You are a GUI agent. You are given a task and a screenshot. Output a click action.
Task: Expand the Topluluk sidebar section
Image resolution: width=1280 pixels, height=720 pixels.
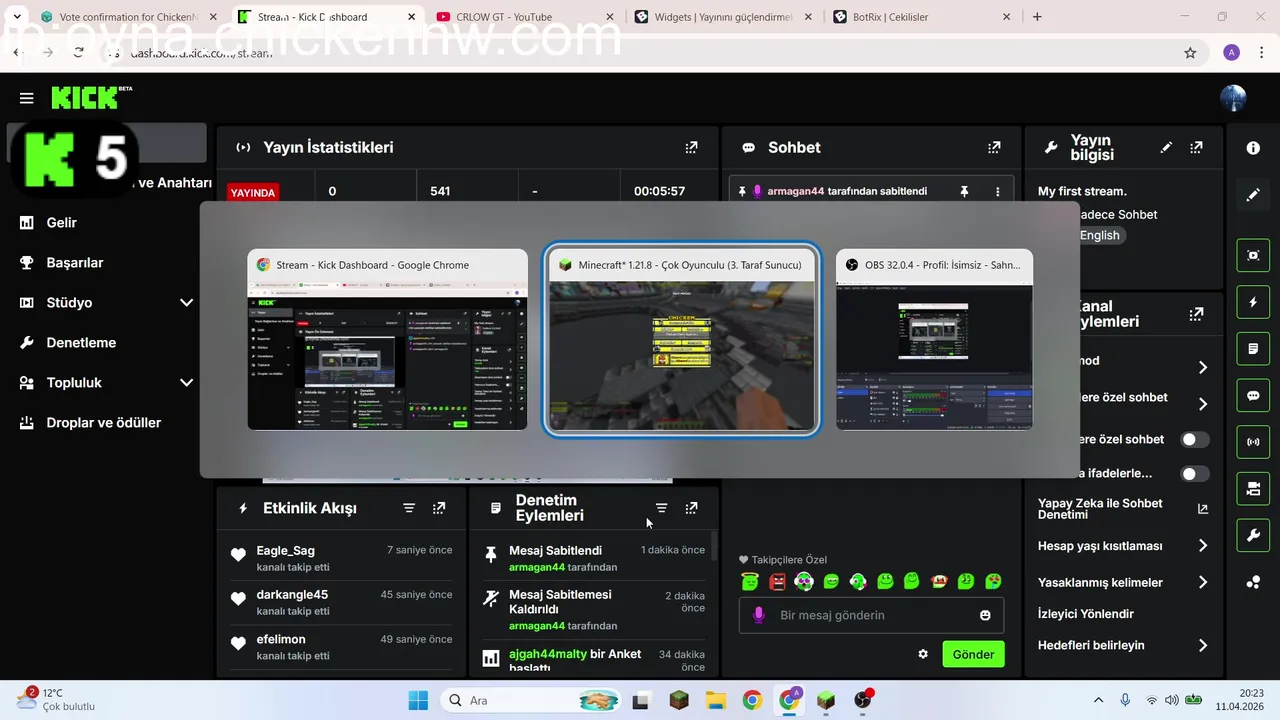[186, 382]
